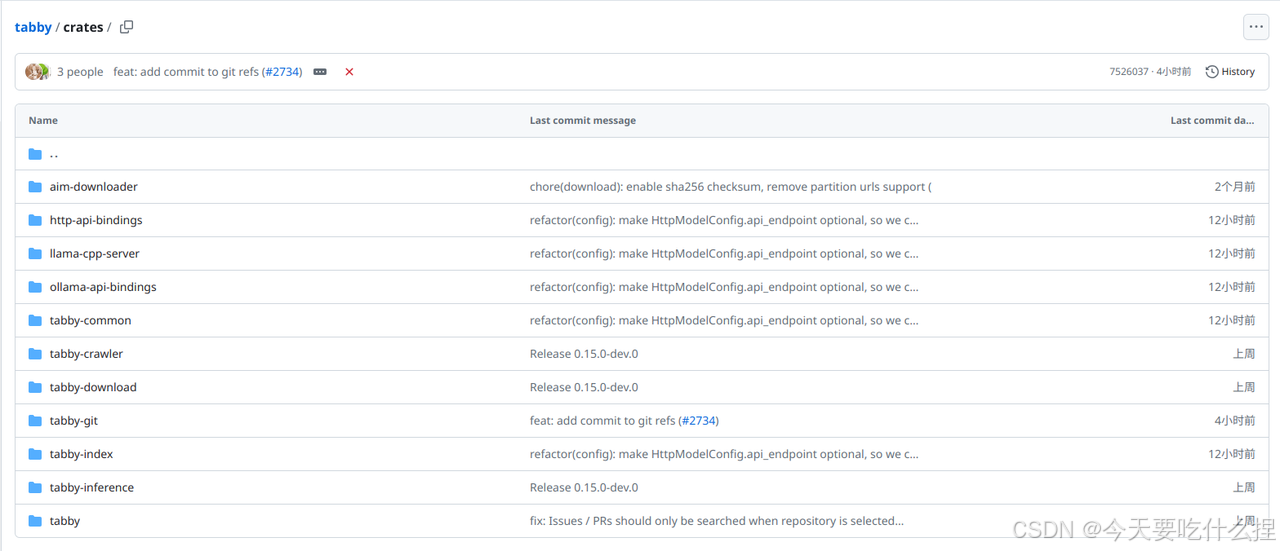Click the ollama-api-bindings folder icon

tap(35, 287)
